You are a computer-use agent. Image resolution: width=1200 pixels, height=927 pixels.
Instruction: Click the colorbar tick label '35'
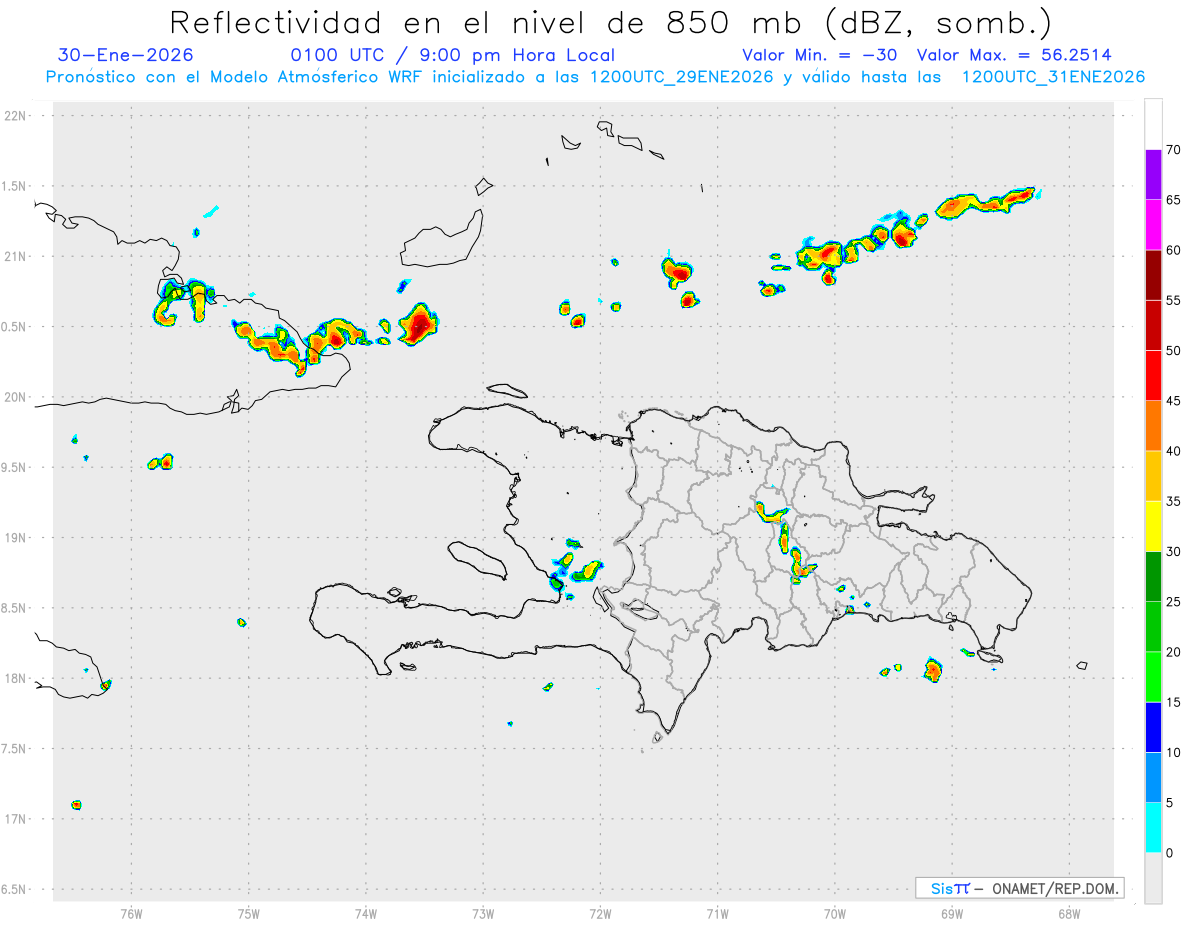click(x=1173, y=501)
